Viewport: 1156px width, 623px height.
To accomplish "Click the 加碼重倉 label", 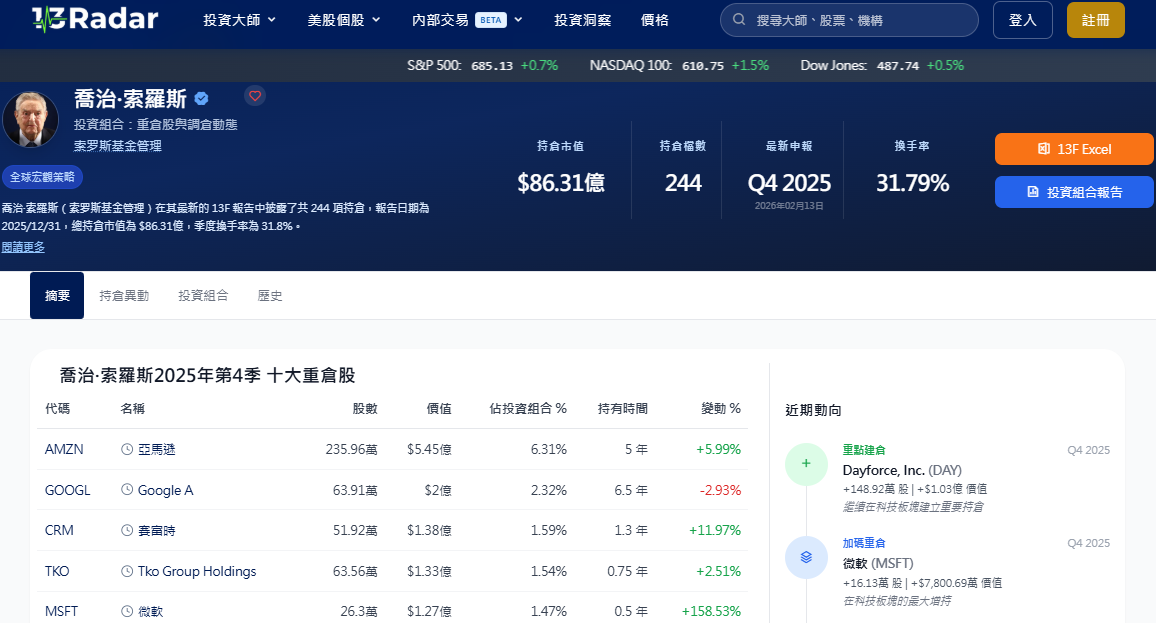I will coord(864,543).
